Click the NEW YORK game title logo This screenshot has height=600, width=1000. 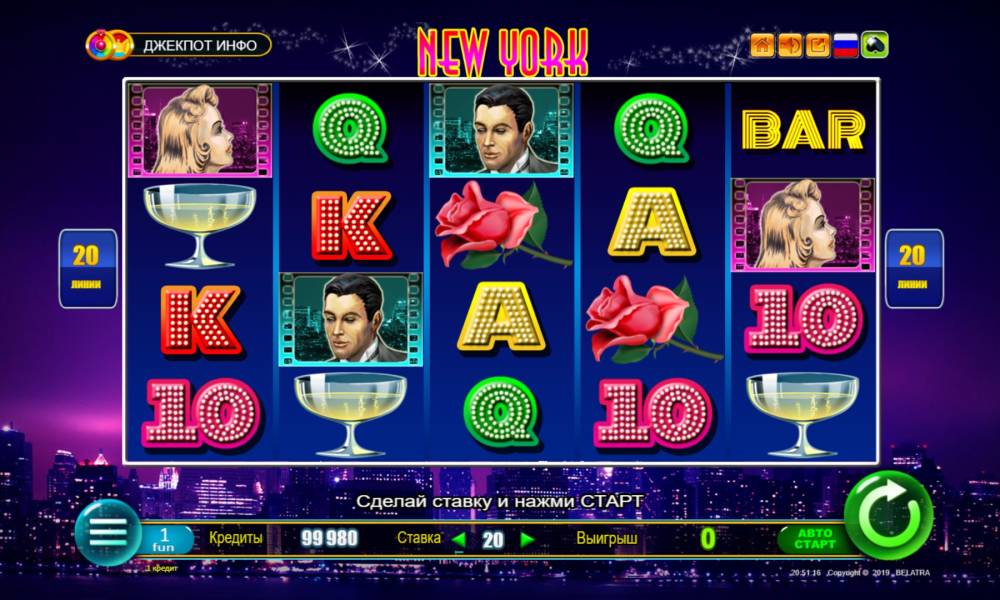502,52
